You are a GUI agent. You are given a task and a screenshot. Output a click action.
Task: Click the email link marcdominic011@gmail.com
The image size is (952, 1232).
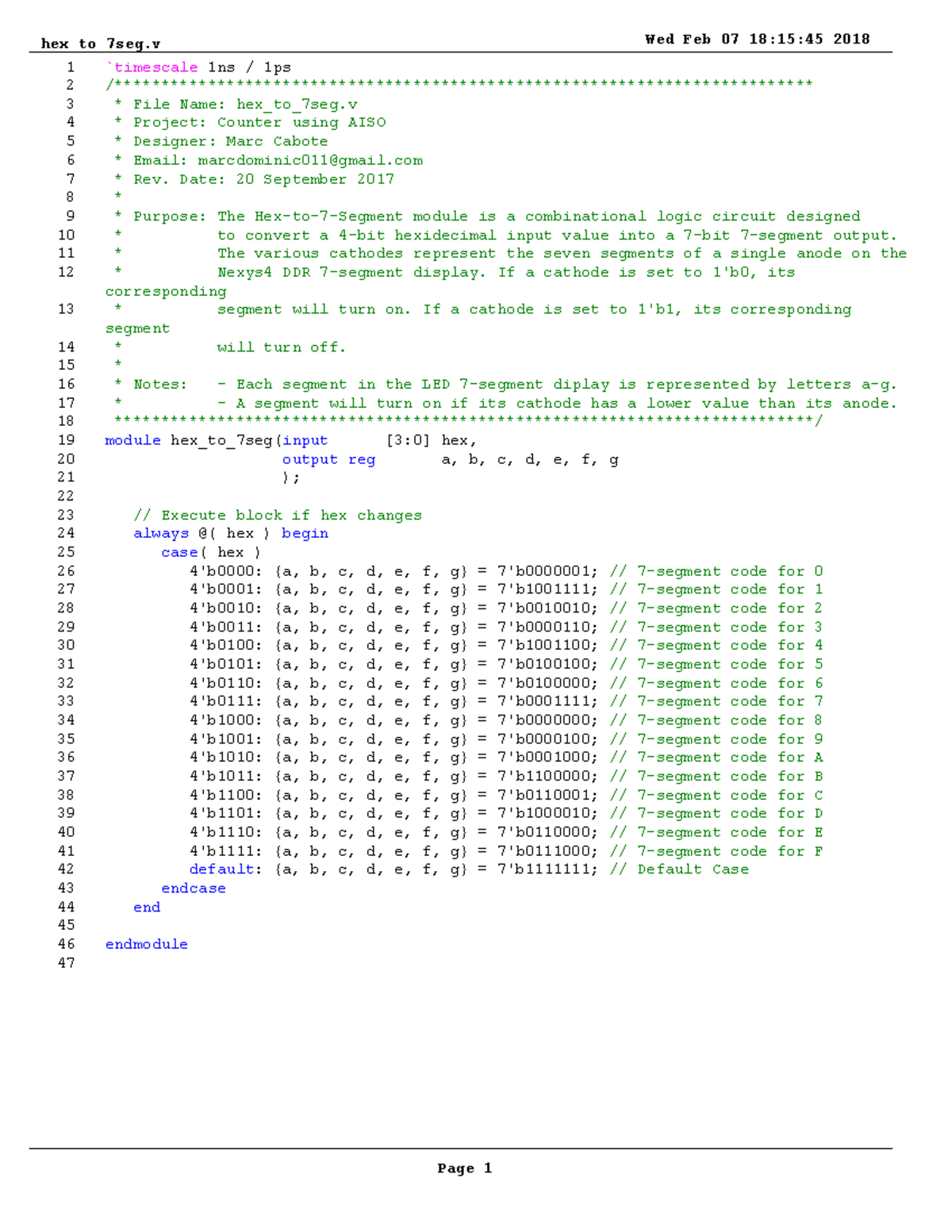click(x=309, y=160)
